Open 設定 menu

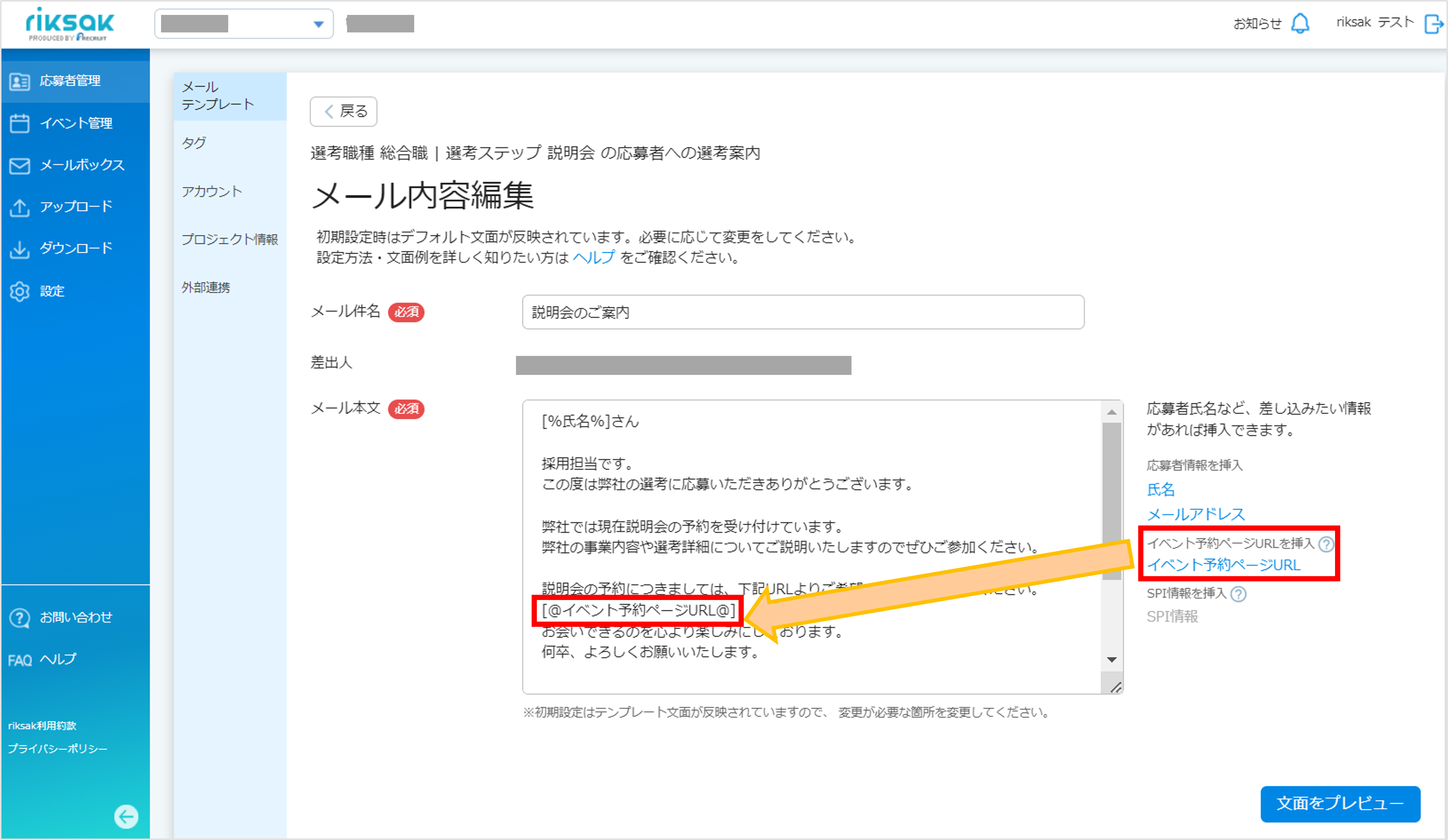coord(75,291)
